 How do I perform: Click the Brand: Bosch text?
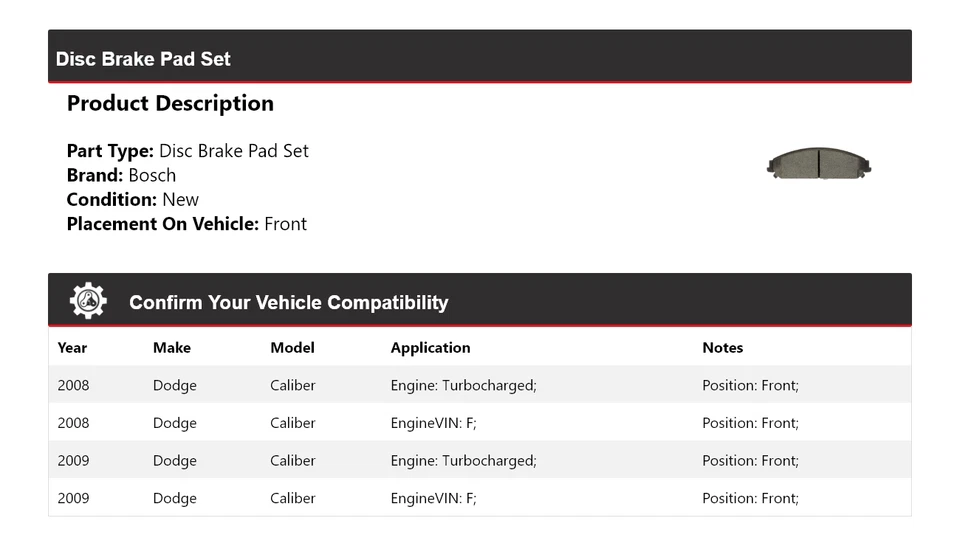tap(121, 175)
